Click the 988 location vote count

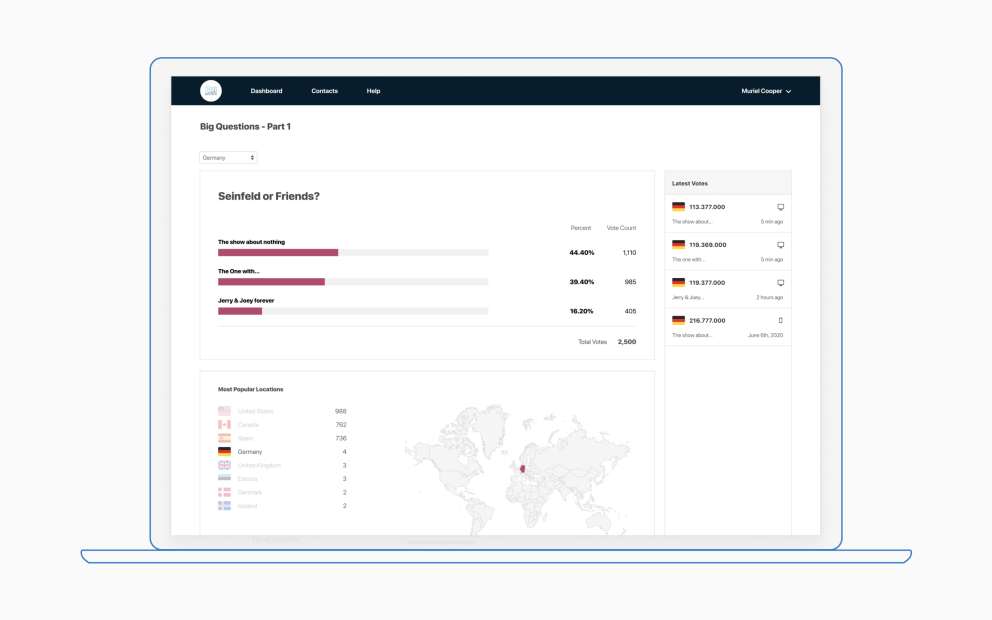340,411
